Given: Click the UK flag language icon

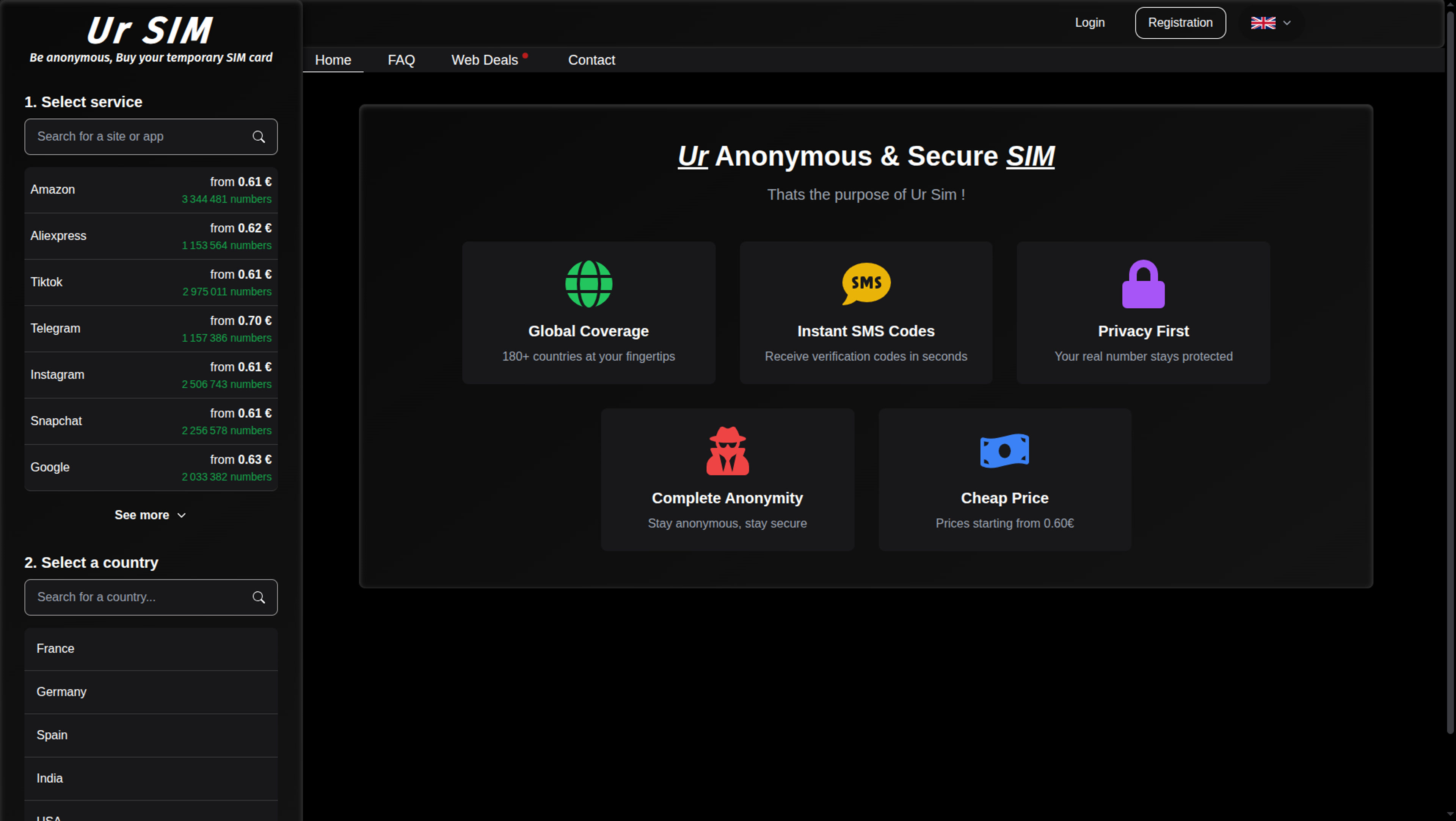Looking at the screenshot, I should coord(1263,23).
